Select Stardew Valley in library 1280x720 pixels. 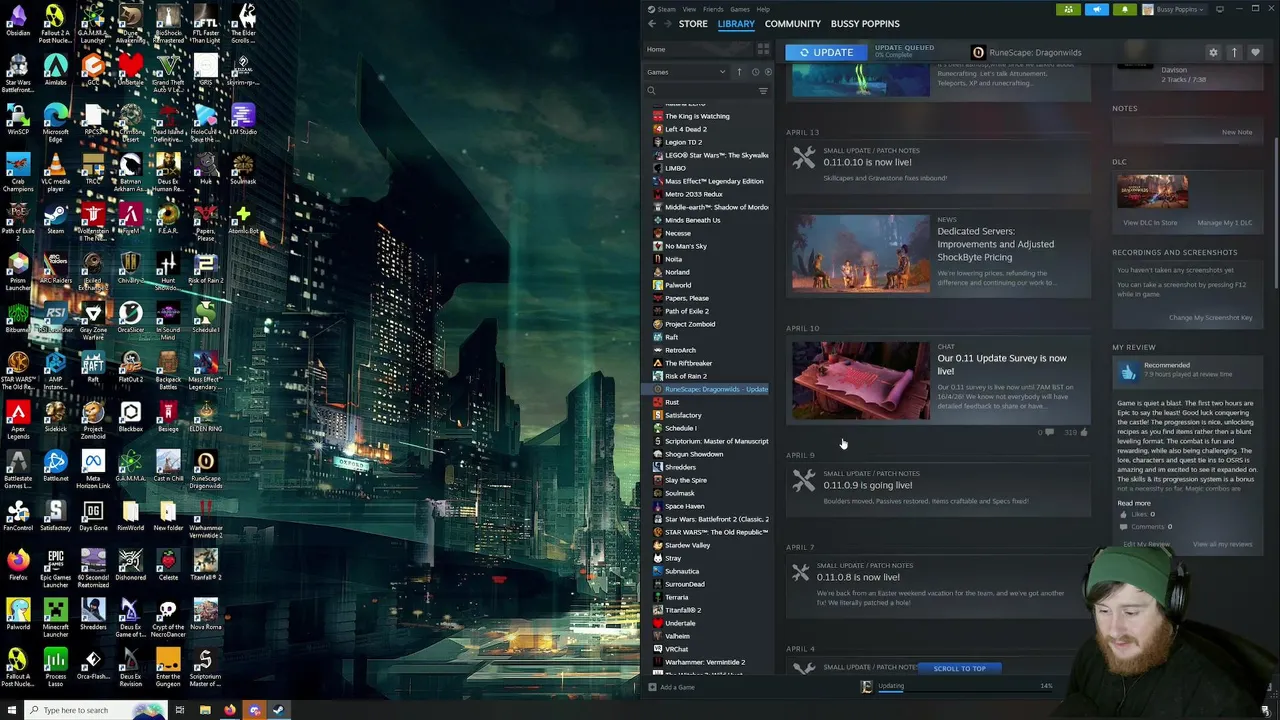tap(687, 545)
